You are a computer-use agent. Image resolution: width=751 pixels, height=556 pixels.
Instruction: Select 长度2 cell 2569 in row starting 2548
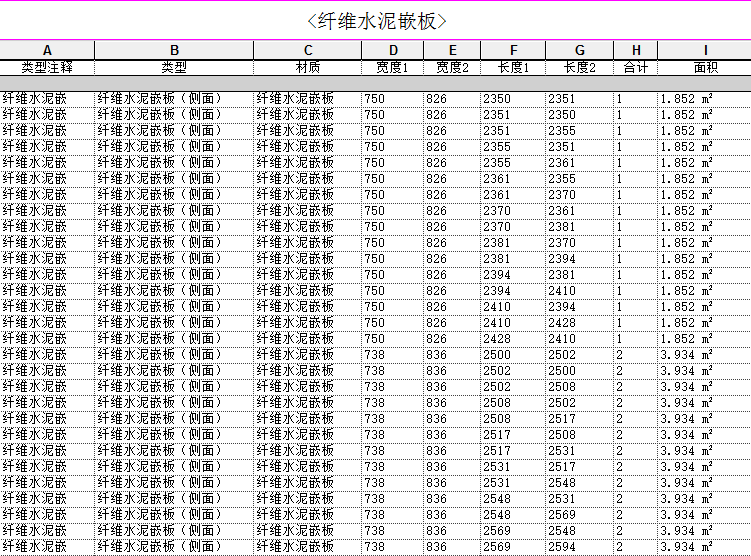tap(580, 515)
